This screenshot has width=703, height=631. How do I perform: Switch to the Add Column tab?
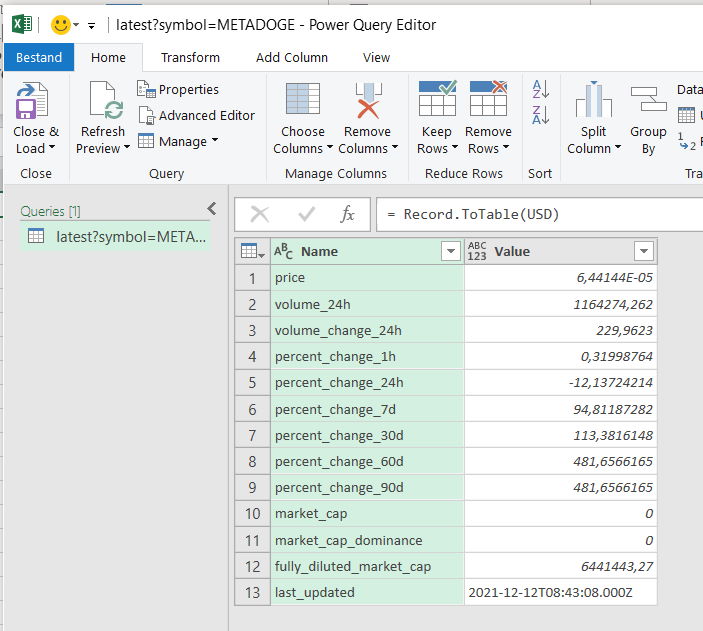point(292,57)
